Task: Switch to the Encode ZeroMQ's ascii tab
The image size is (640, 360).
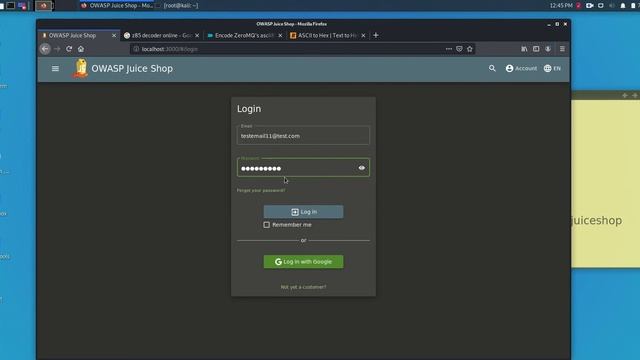Action: pyautogui.click(x=244, y=36)
